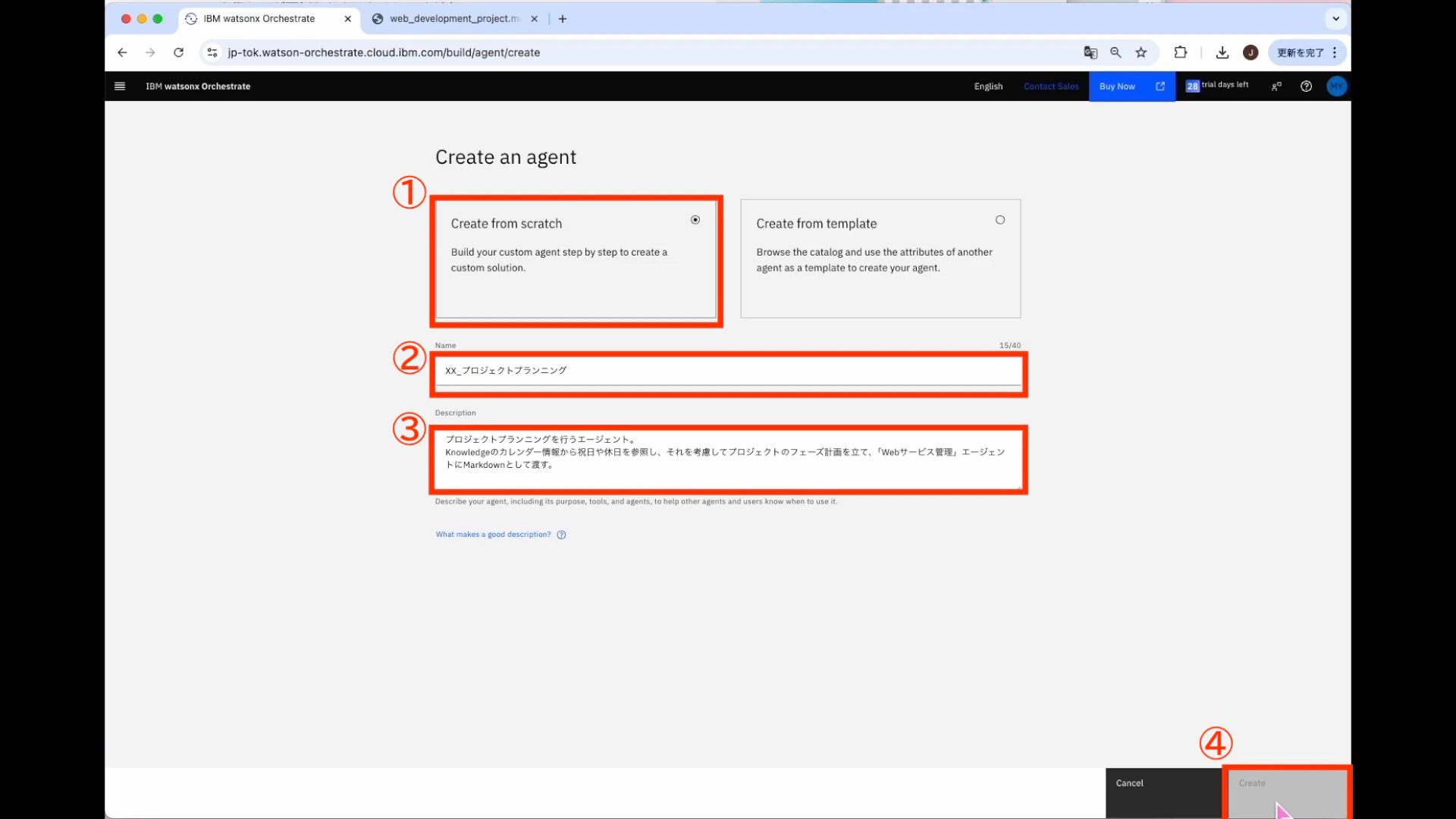This screenshot has width=1456, height=819.
Task: Click the zoom magnifier icon in address bar
Action: coord(1116,52)
